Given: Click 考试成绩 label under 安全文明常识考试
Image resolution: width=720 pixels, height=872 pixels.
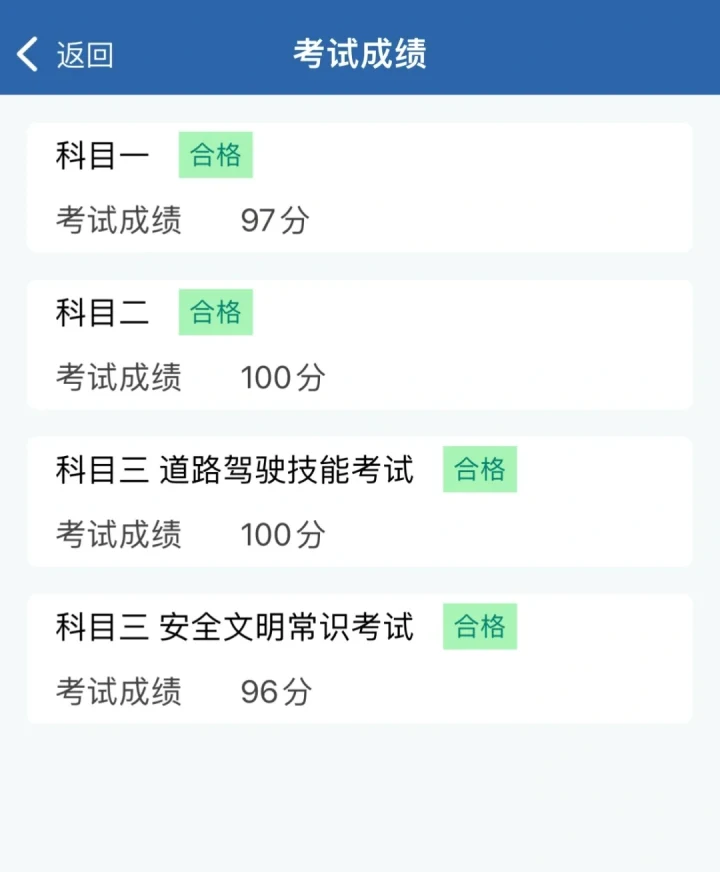Looking at the screenshot, I should coord(118,692).
